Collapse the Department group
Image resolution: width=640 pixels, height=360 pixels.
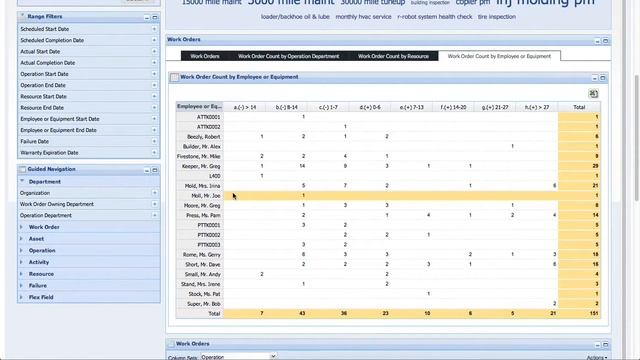coord(22,181)
